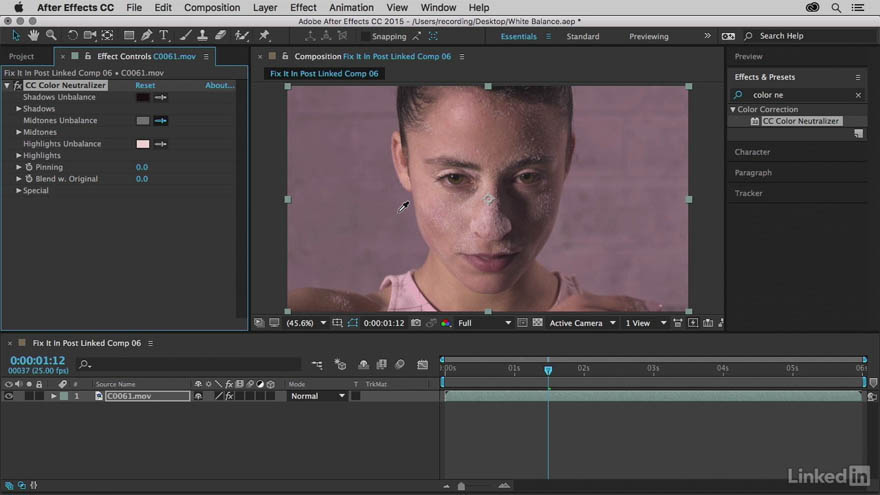Select the Eraser tool
This screenshot has width=880, height=495.
pyautogui.click(x=221, y=36)
